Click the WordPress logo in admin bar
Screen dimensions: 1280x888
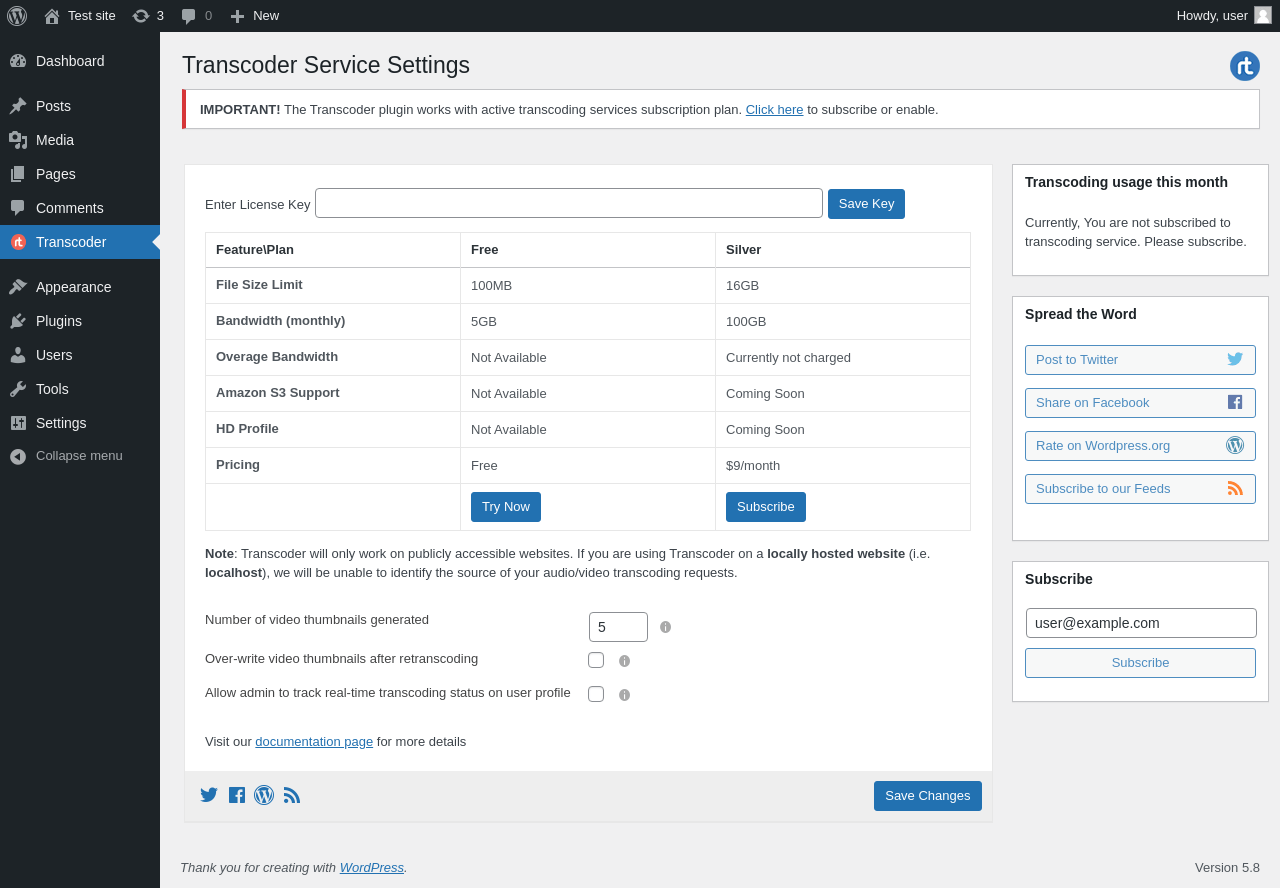click(x=17, y=16)
